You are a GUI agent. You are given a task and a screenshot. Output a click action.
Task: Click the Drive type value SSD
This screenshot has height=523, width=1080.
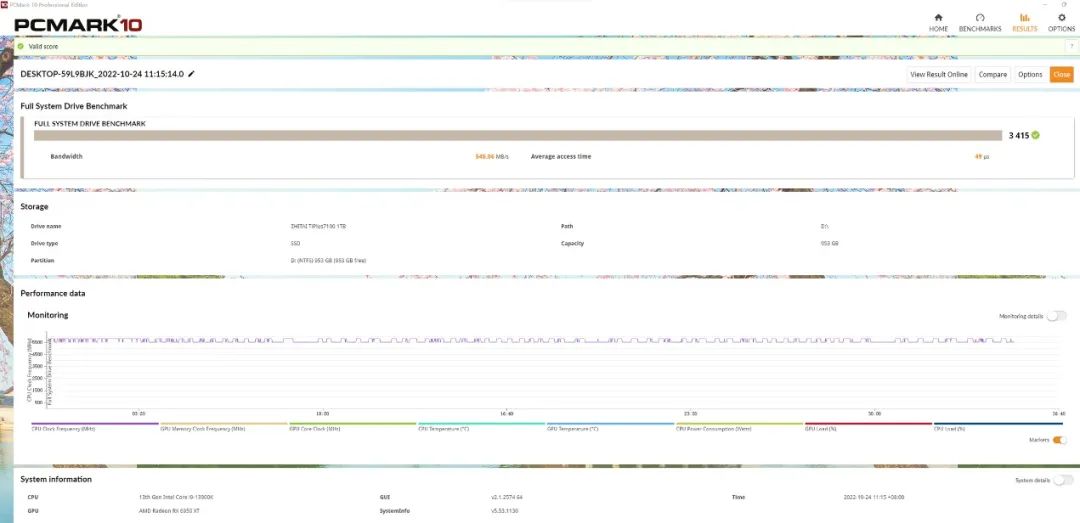295,243
